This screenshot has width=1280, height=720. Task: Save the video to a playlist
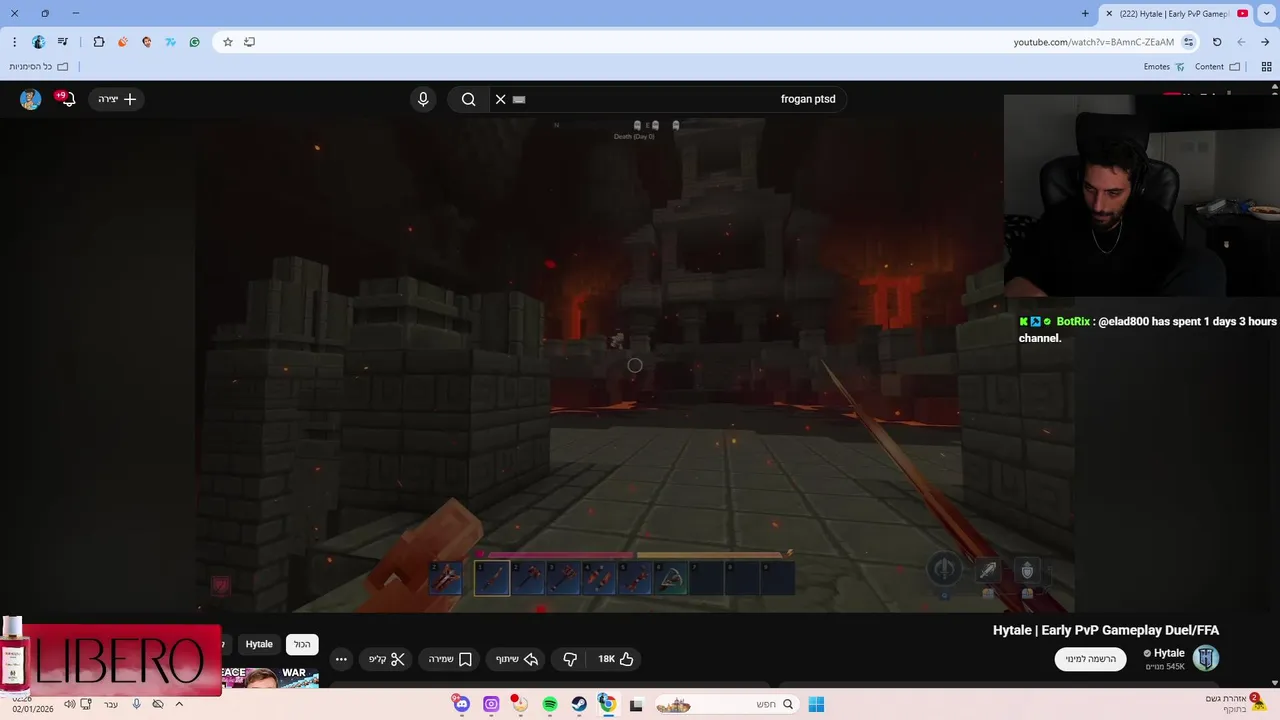450,659
